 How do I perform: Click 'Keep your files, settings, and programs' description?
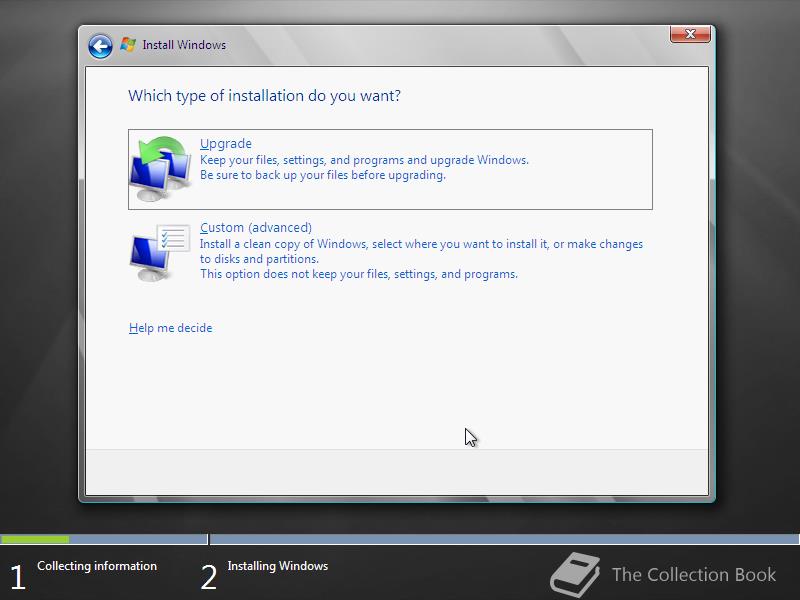364,160
